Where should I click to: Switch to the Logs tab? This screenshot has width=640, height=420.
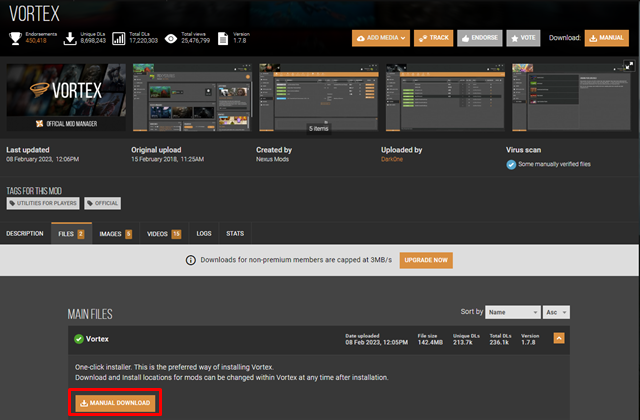tap(204, 233)
